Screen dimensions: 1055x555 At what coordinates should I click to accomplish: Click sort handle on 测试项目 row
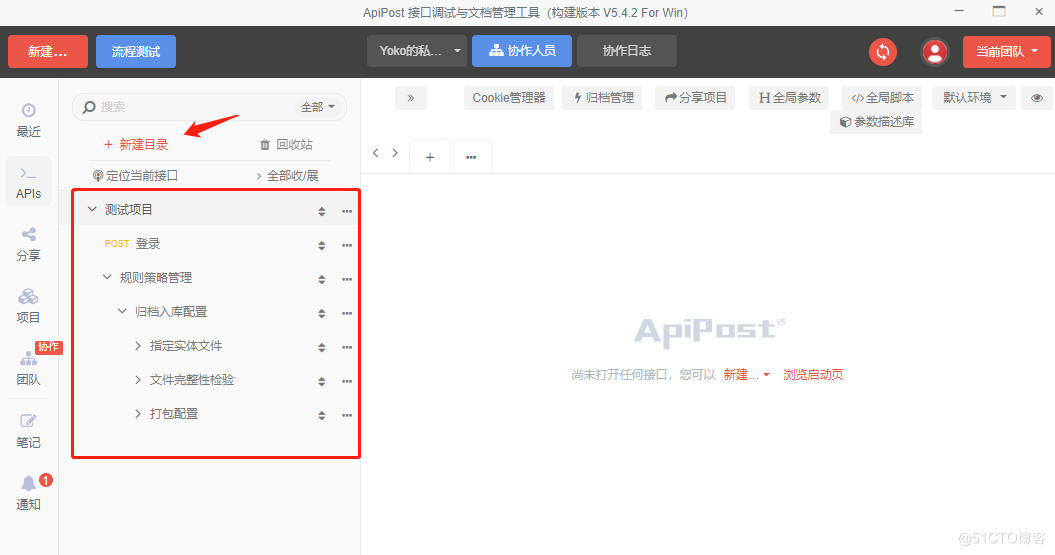[322, 211]
